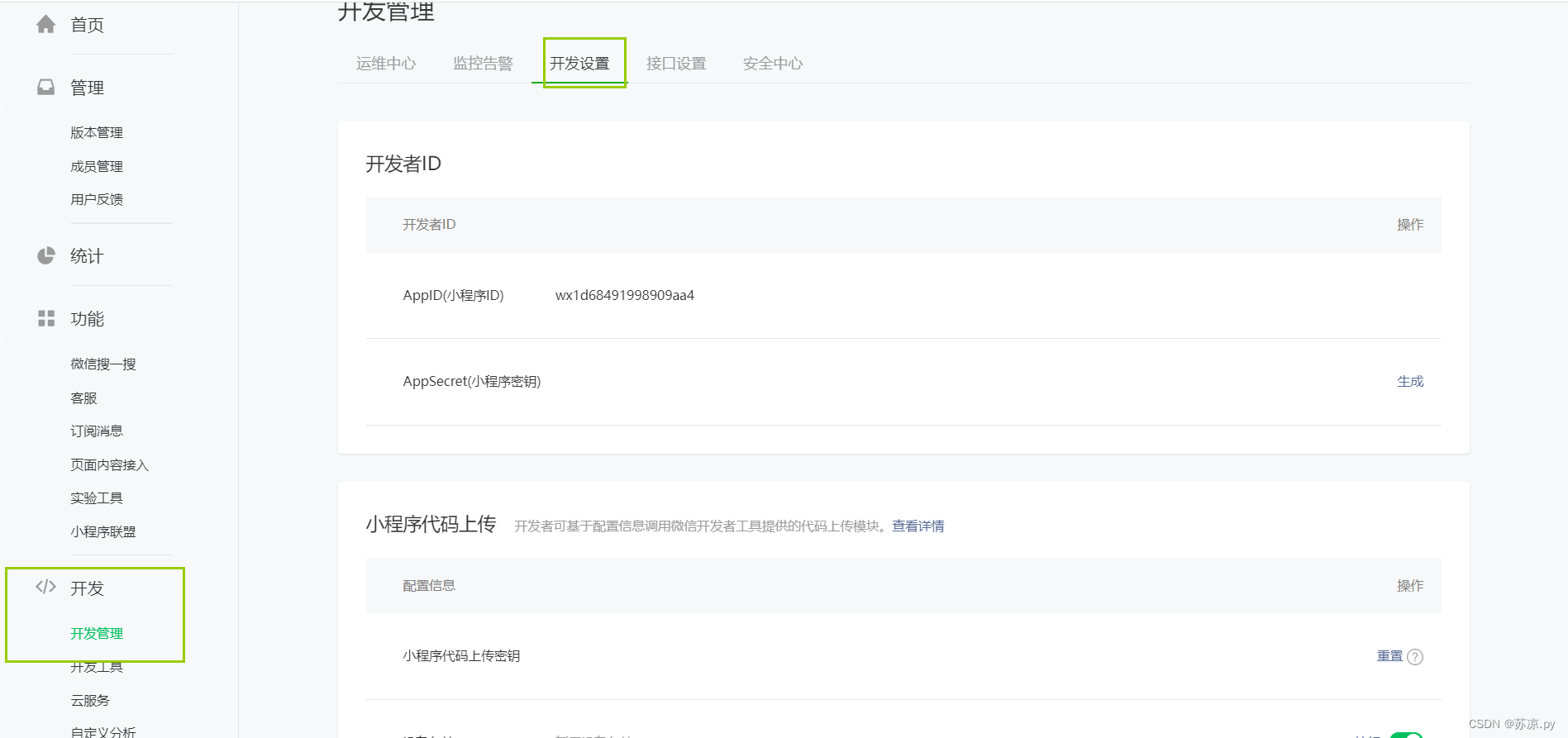Open the 统计 sidebar section
The width and height of the screenshot is (1568, 738).
pos(87,256)
